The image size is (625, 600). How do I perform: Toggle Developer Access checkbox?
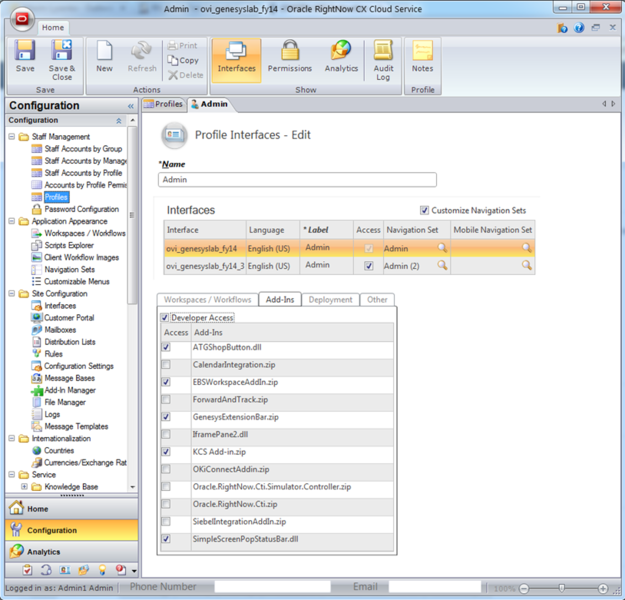[164, 318]
